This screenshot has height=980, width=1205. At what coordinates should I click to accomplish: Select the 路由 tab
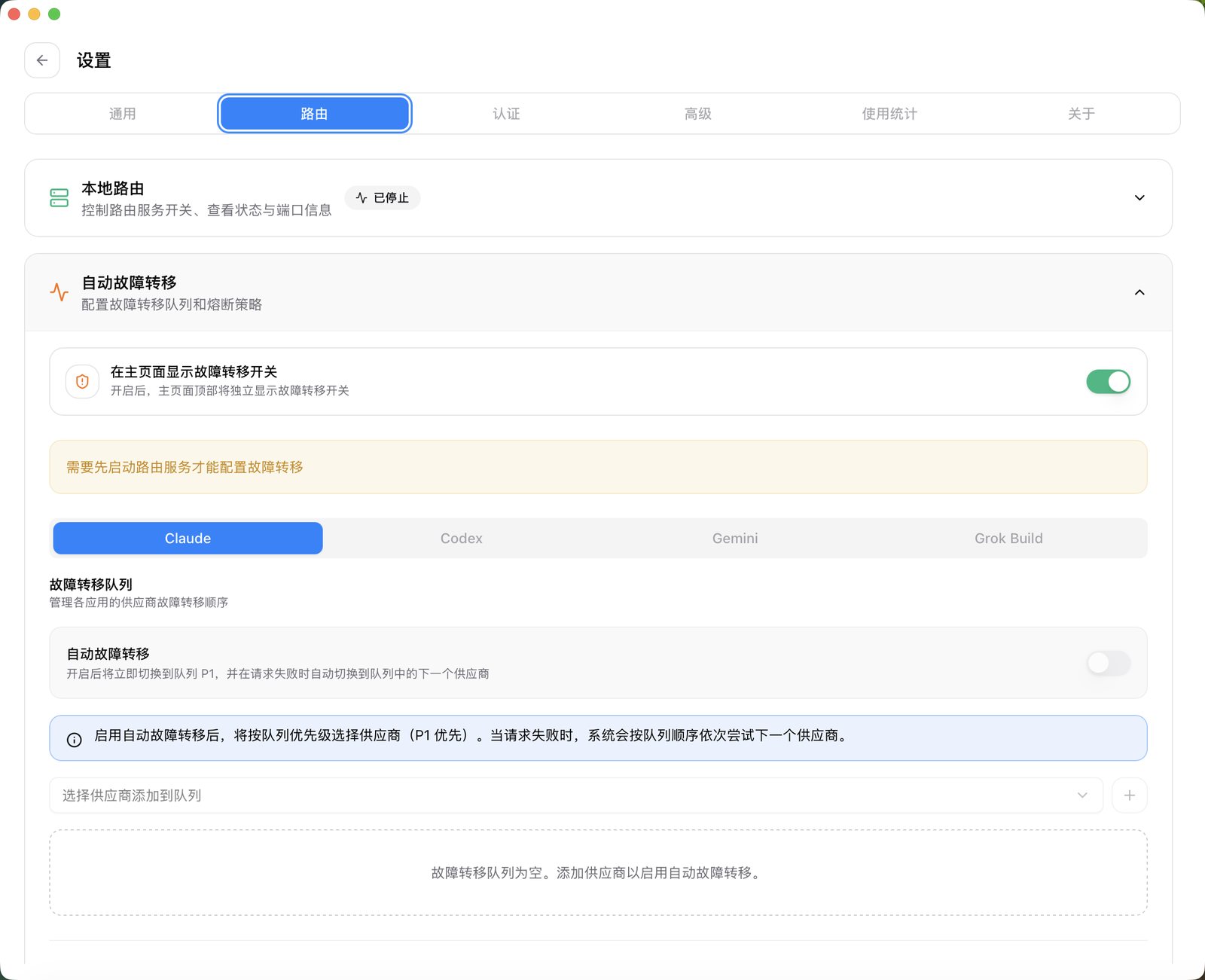(314, 114)
